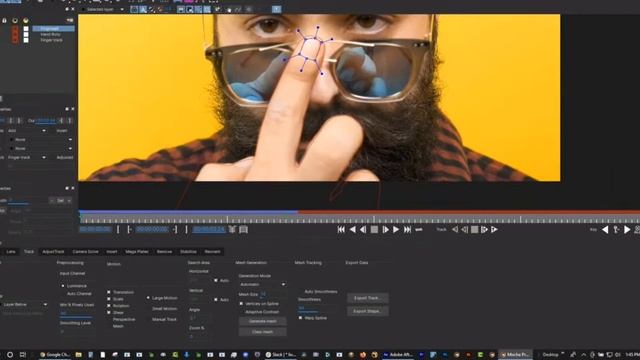640x360 pixels.
Task: Stop playback with the square button
Action: click(x=374, y=230)
